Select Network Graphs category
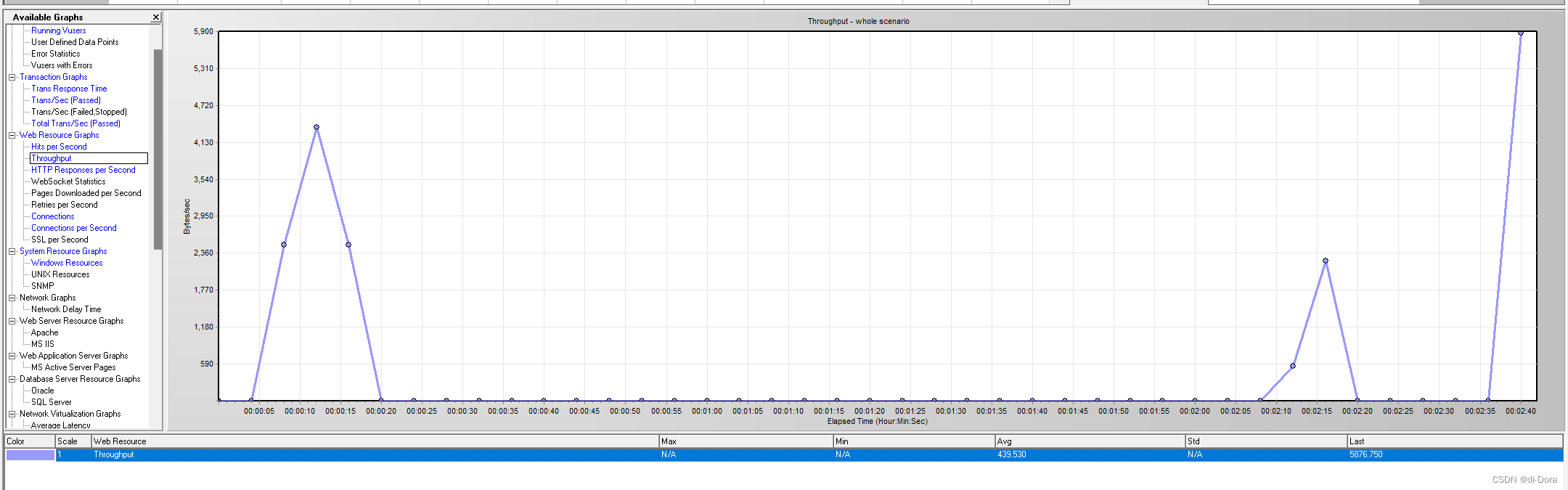The image size is (1568, 490). [47, 298]
